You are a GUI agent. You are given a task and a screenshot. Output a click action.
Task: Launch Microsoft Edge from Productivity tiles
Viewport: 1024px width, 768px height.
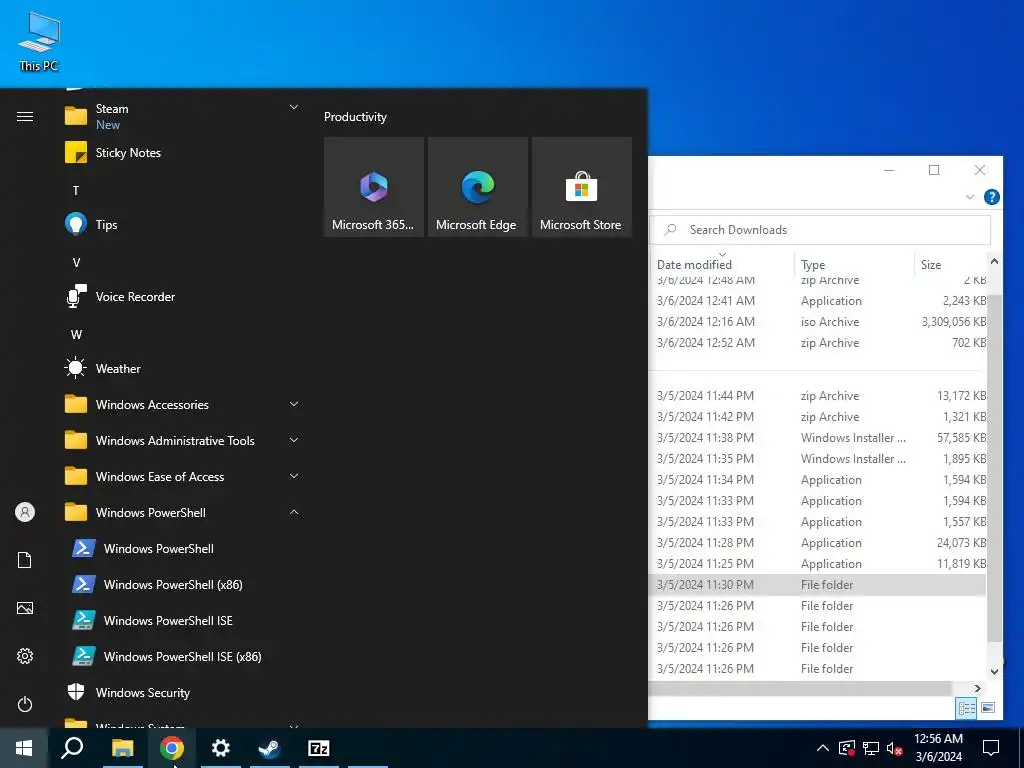point(477,187)
